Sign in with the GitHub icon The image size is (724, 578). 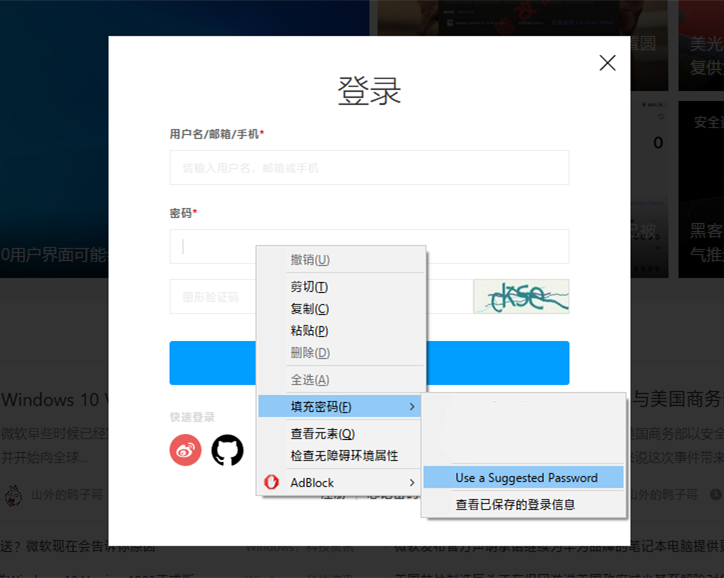227,450
